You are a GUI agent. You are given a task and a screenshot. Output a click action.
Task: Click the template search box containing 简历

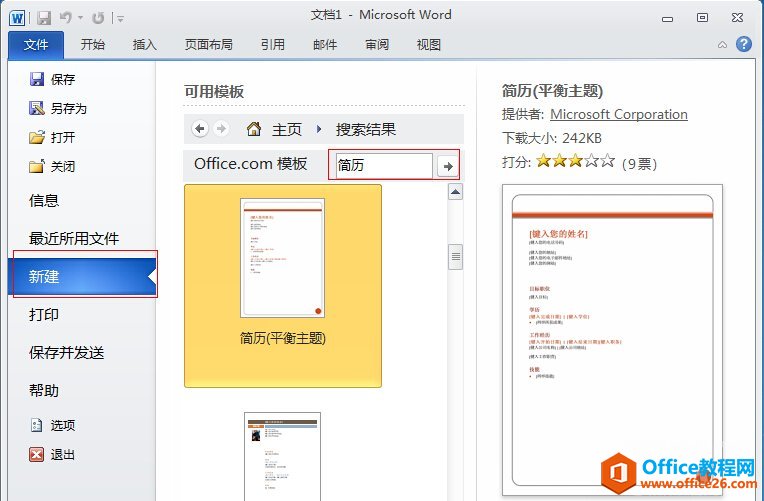pos(383,165)
